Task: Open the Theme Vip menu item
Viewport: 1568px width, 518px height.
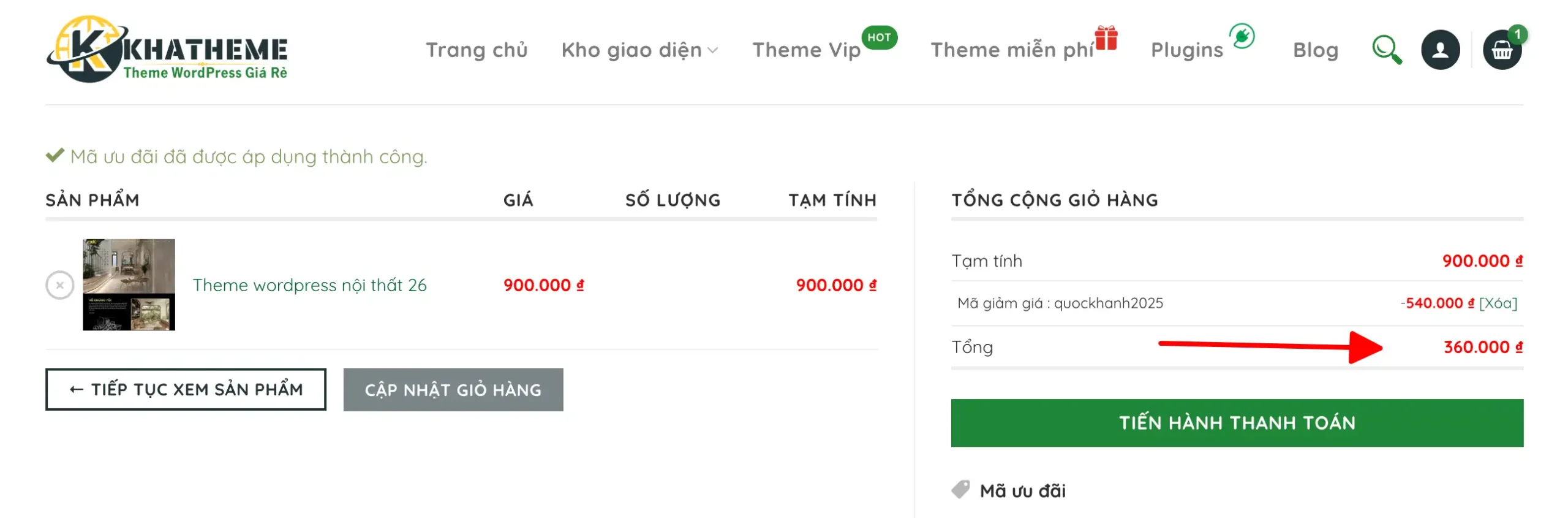Action: click(x=805, y=50)
